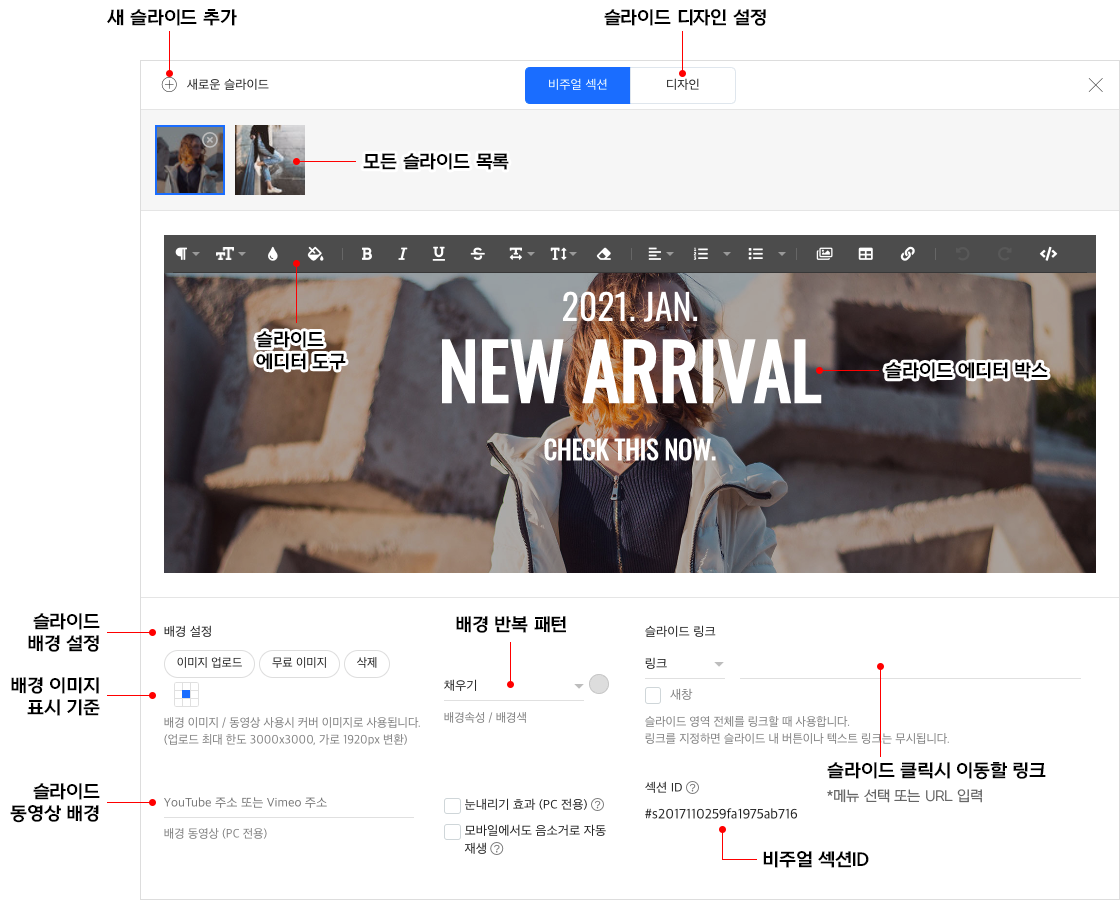
Task: Switch to the 비주얼 섹션 tab
Action: tap(577, 85)
